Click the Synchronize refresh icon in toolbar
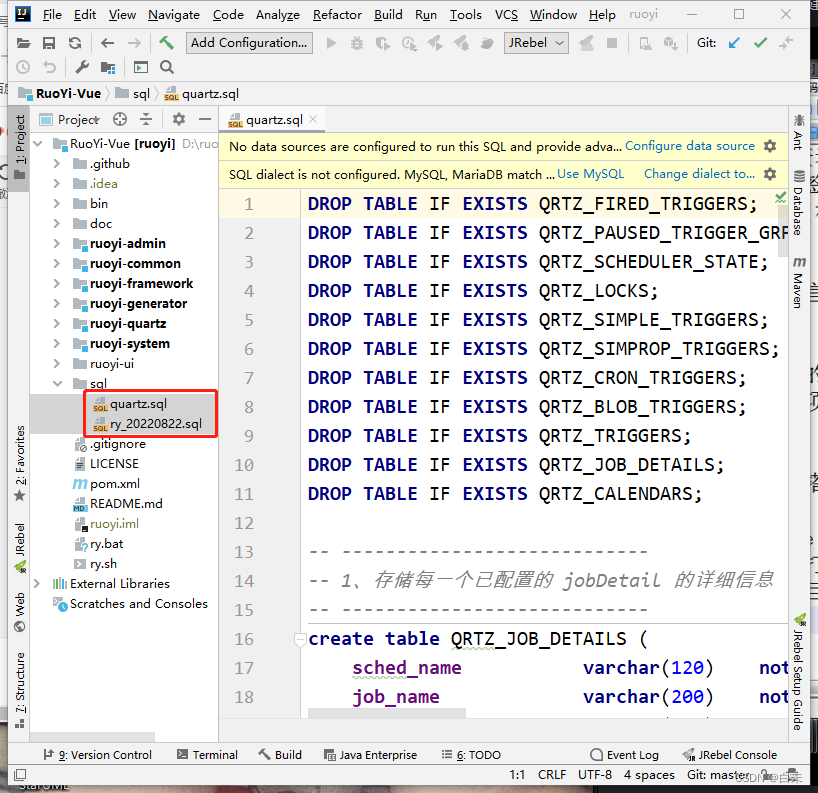The height and width of the screenshot is (793, 818). tap(74, 43)
